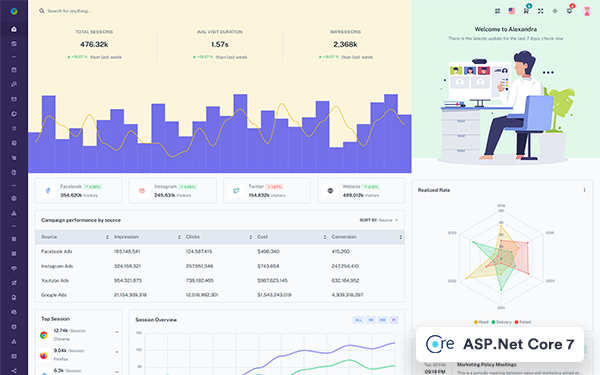Go to dashboard home icon in sidebar
Viewport: 600px width, 375px height.
click(x=14, y=29)
